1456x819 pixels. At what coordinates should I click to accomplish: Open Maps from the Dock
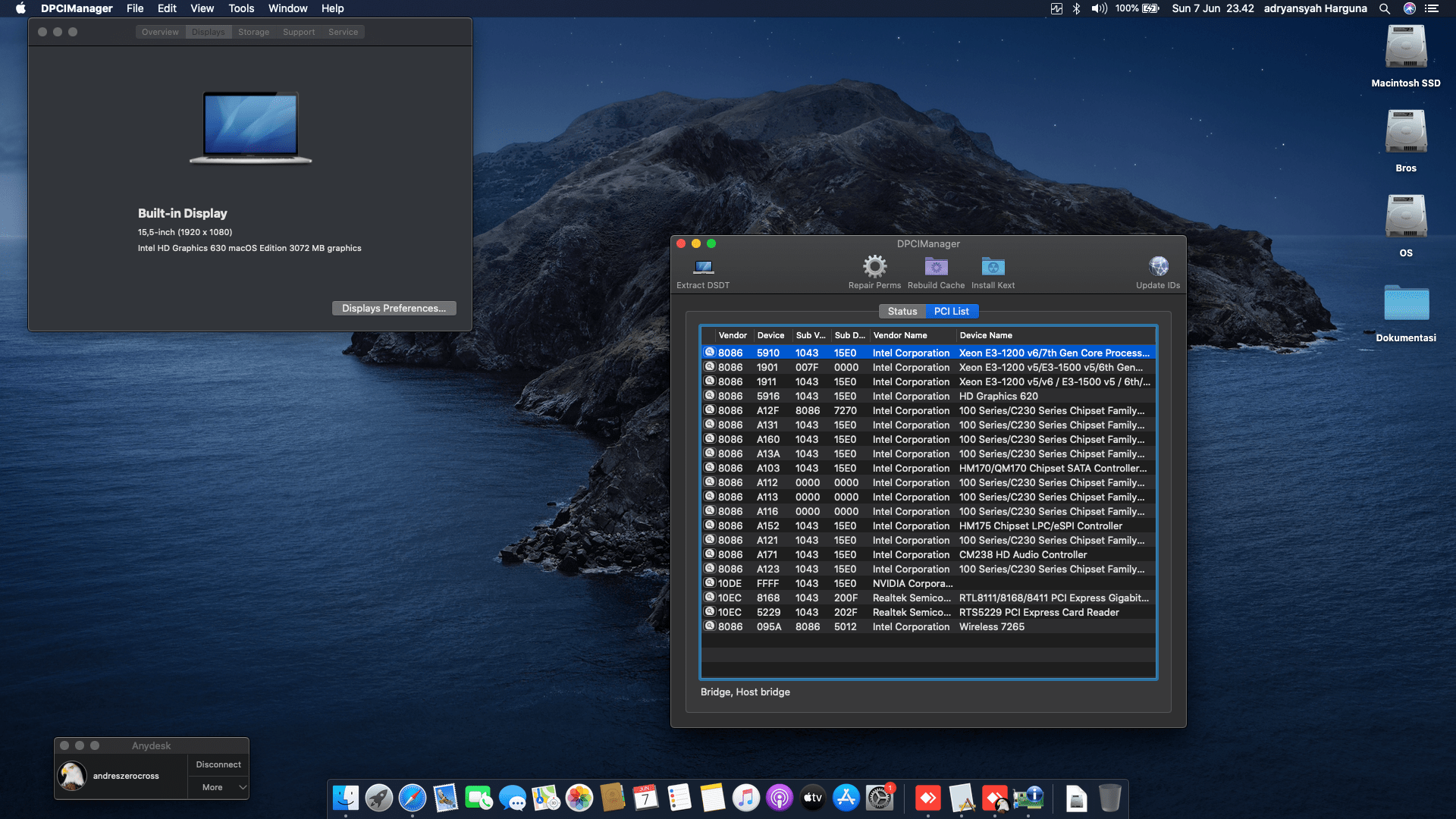click(546, 798)
